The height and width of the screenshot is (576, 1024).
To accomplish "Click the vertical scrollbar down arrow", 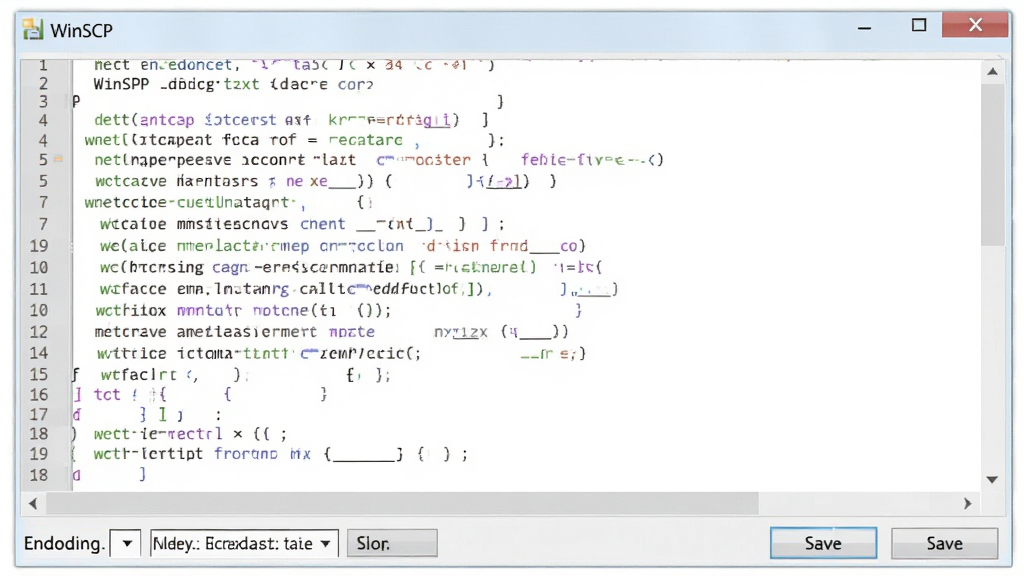I will 992,480.
